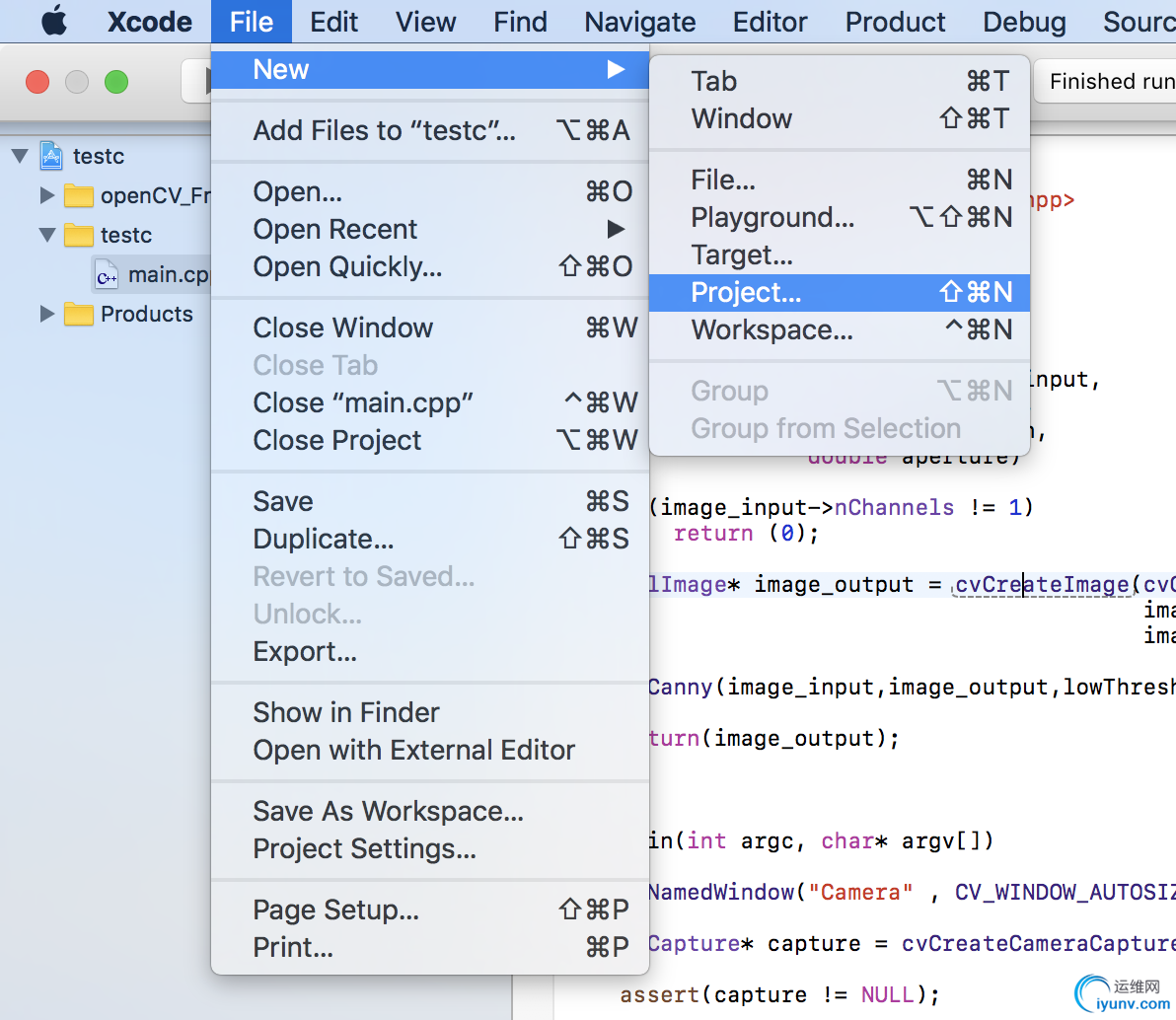Click the "Camera" string in the code

click(x=860, y=892)
